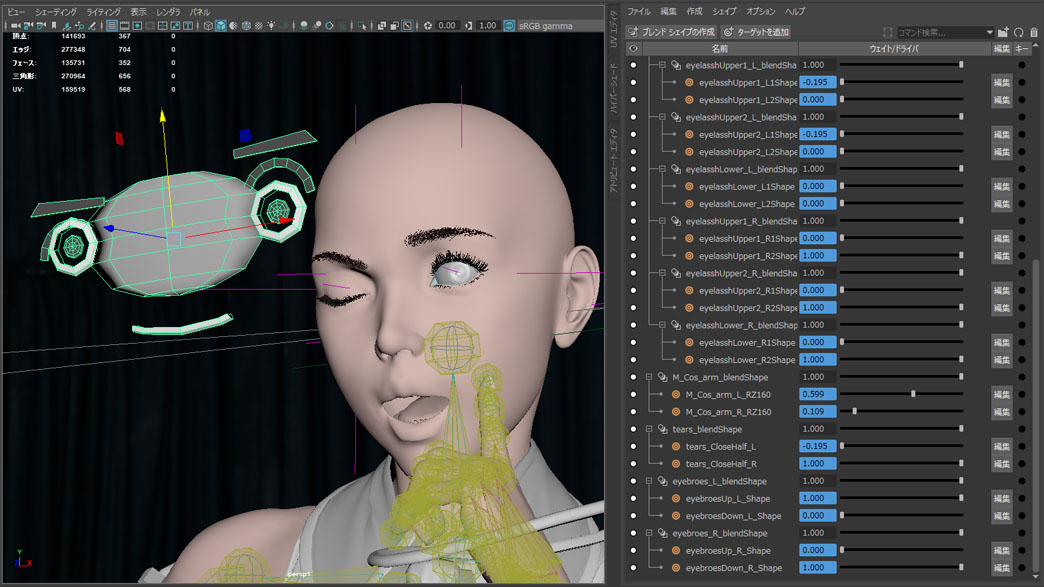Image resolution: width=1044 pixels, height=587 pixels.
Task: Toggle the film gate icon
Action: [125, 26]
